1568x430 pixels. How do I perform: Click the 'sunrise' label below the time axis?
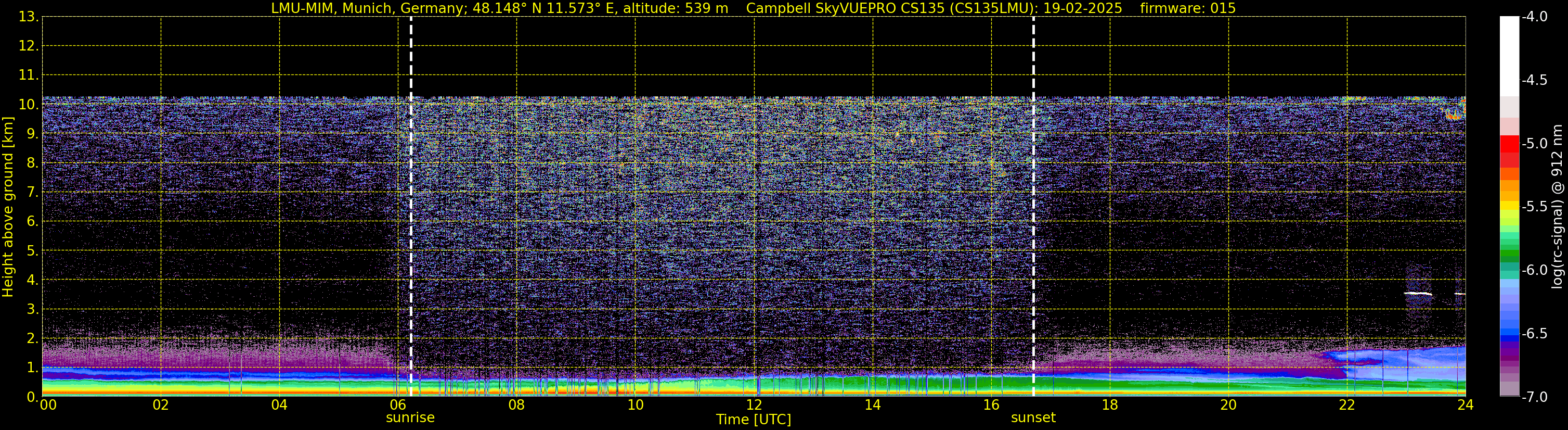(410, 418)
